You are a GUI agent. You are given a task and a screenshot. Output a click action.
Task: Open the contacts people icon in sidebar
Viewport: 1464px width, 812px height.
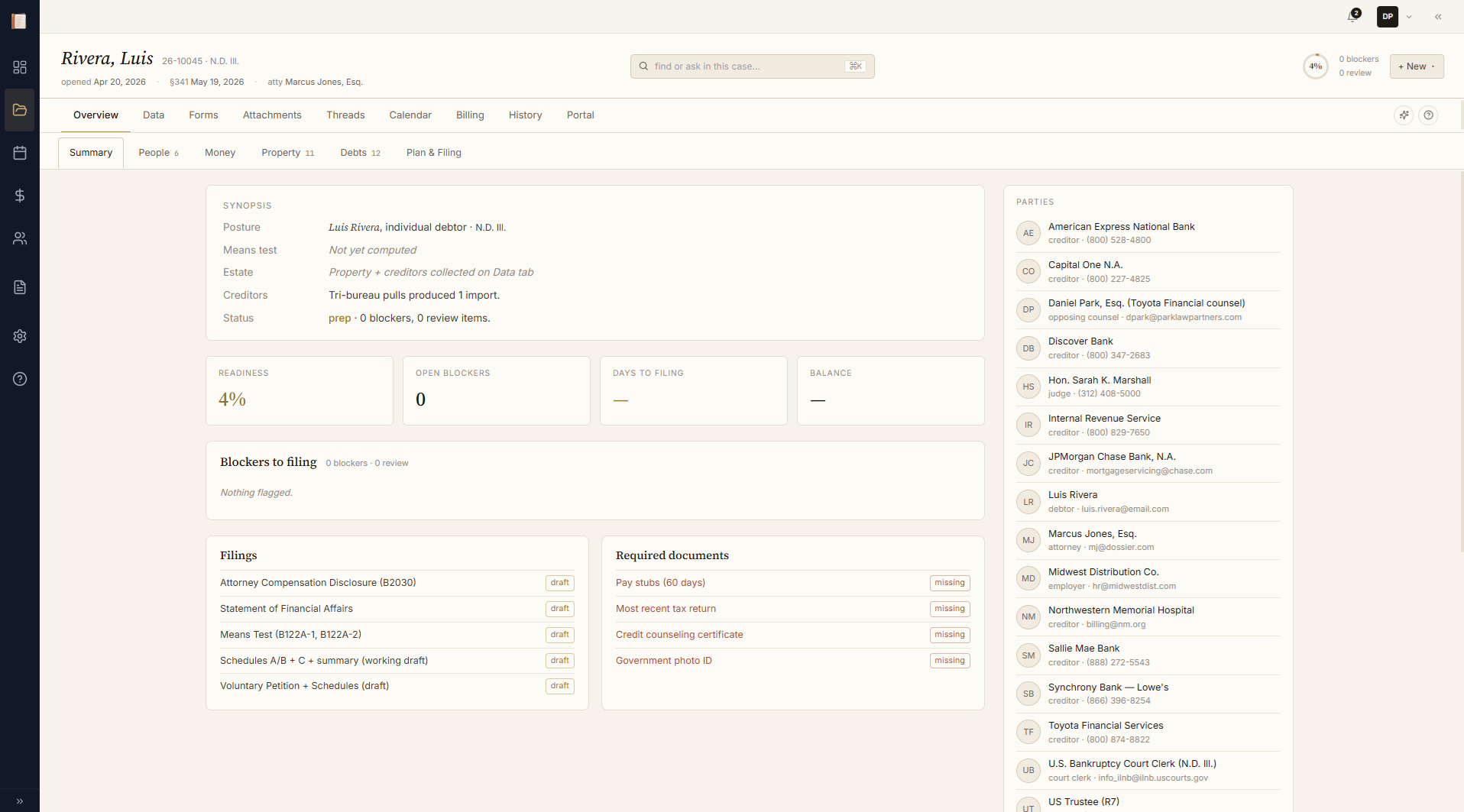tap(20, 238)
